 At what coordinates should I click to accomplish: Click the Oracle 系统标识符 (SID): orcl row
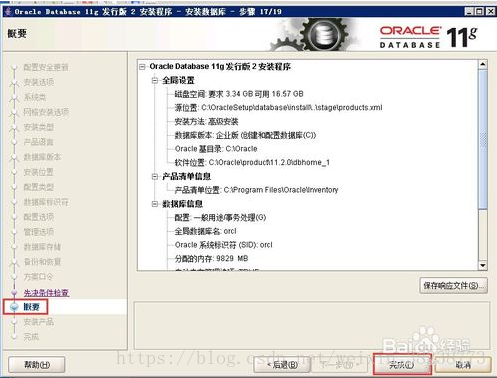tap(223, 245)
